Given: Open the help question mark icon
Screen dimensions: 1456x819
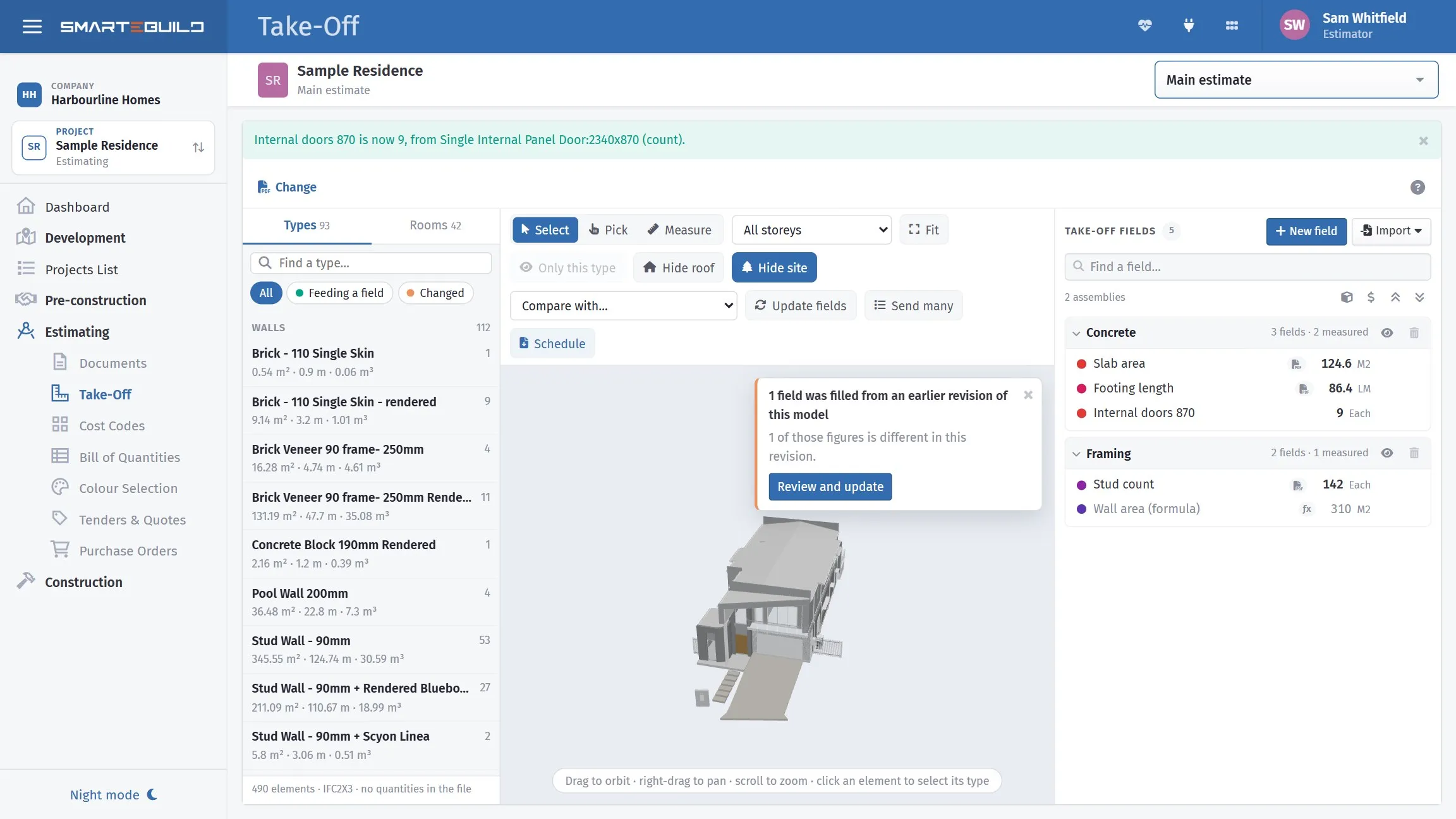Looking at the screenshot, I should coord(1417,187).
